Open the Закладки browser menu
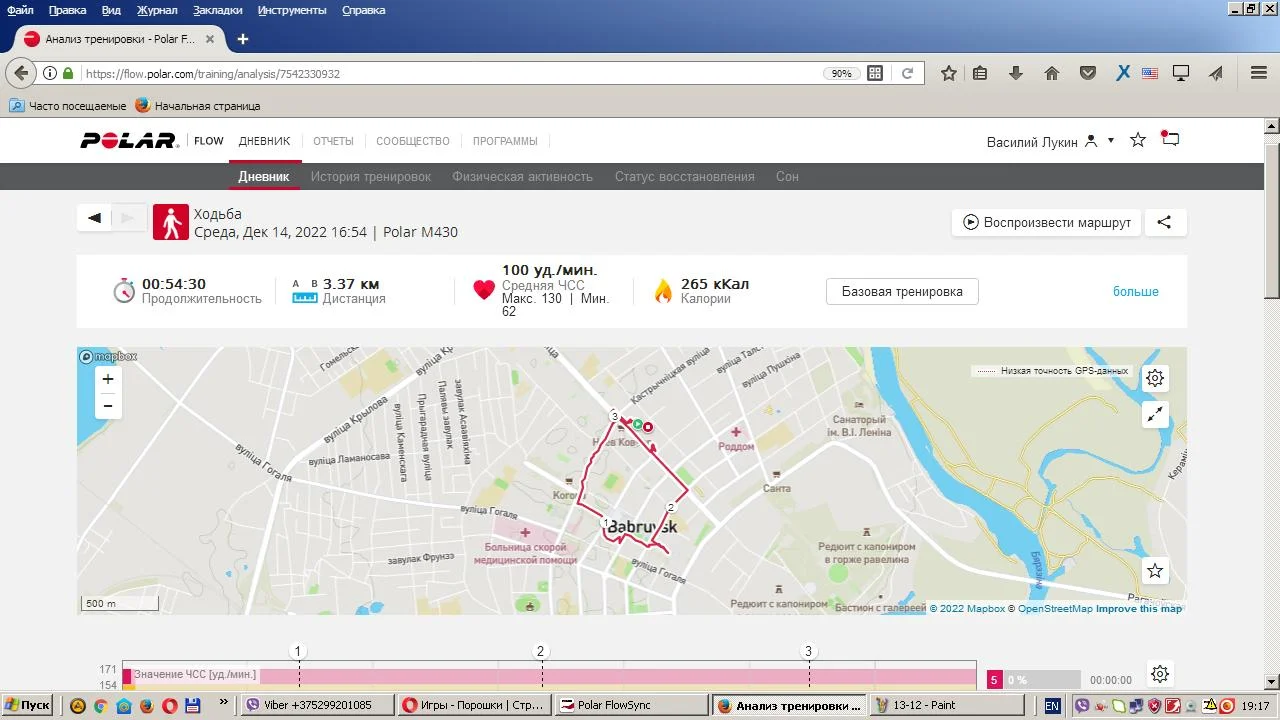This screenshot has height=720, width=1280. (217, 10)
